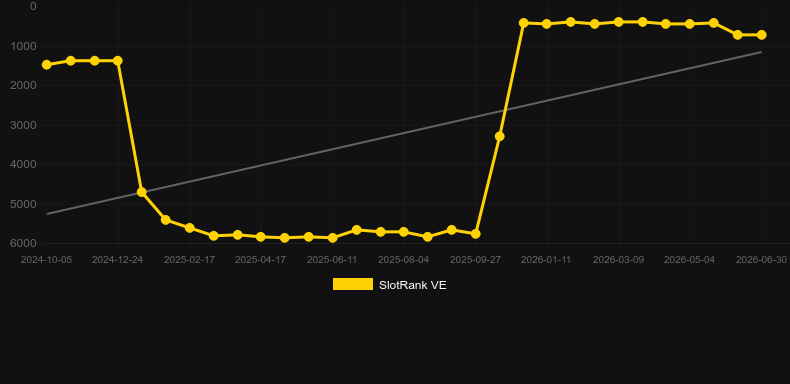Viewport: 790px width, 384px height.
Task: Click the x-axis label 2026-05-04
Action: pyautogui.click(x=689, y=260)
